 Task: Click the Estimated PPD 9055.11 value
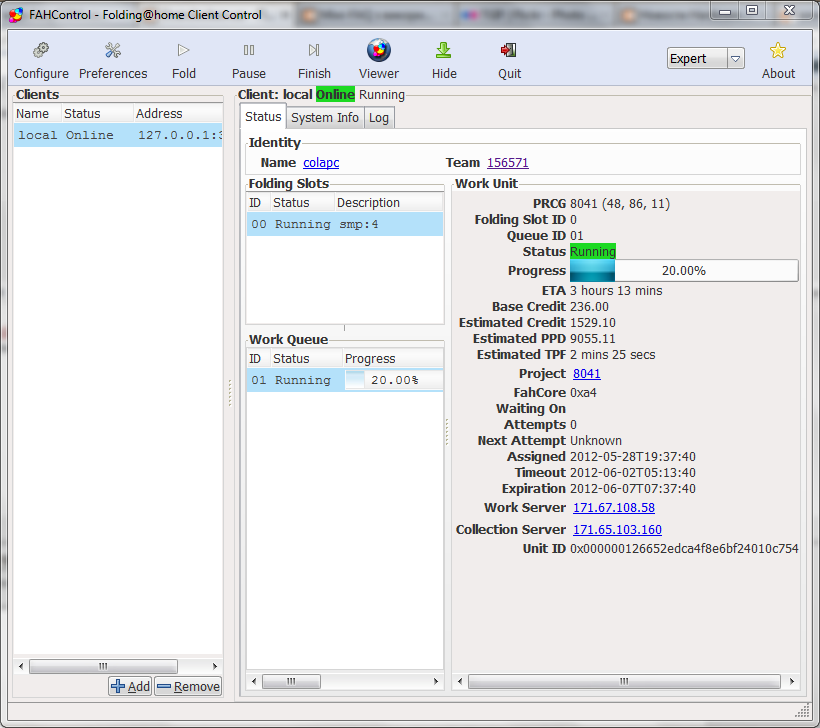click(593, 338)
